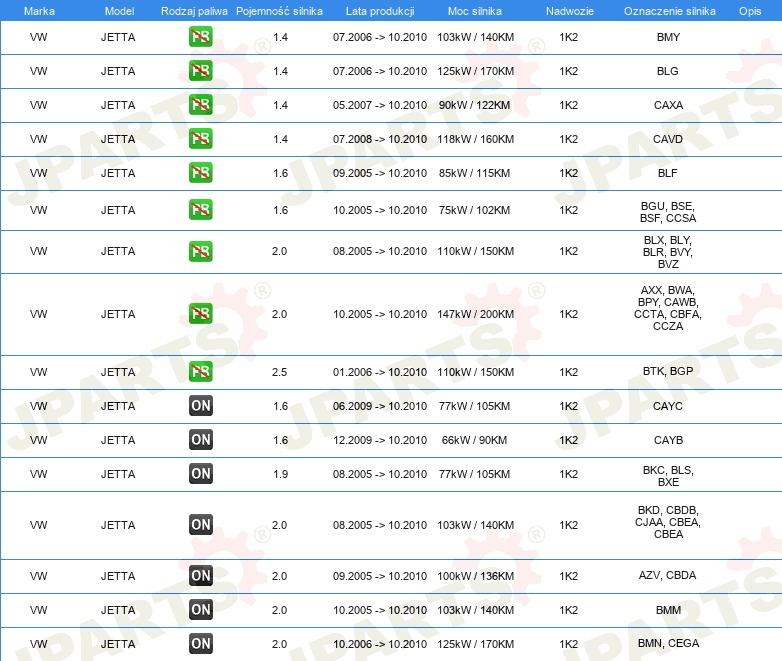
Task: Select engine codes AZV, CBDA
Action: 668,575
